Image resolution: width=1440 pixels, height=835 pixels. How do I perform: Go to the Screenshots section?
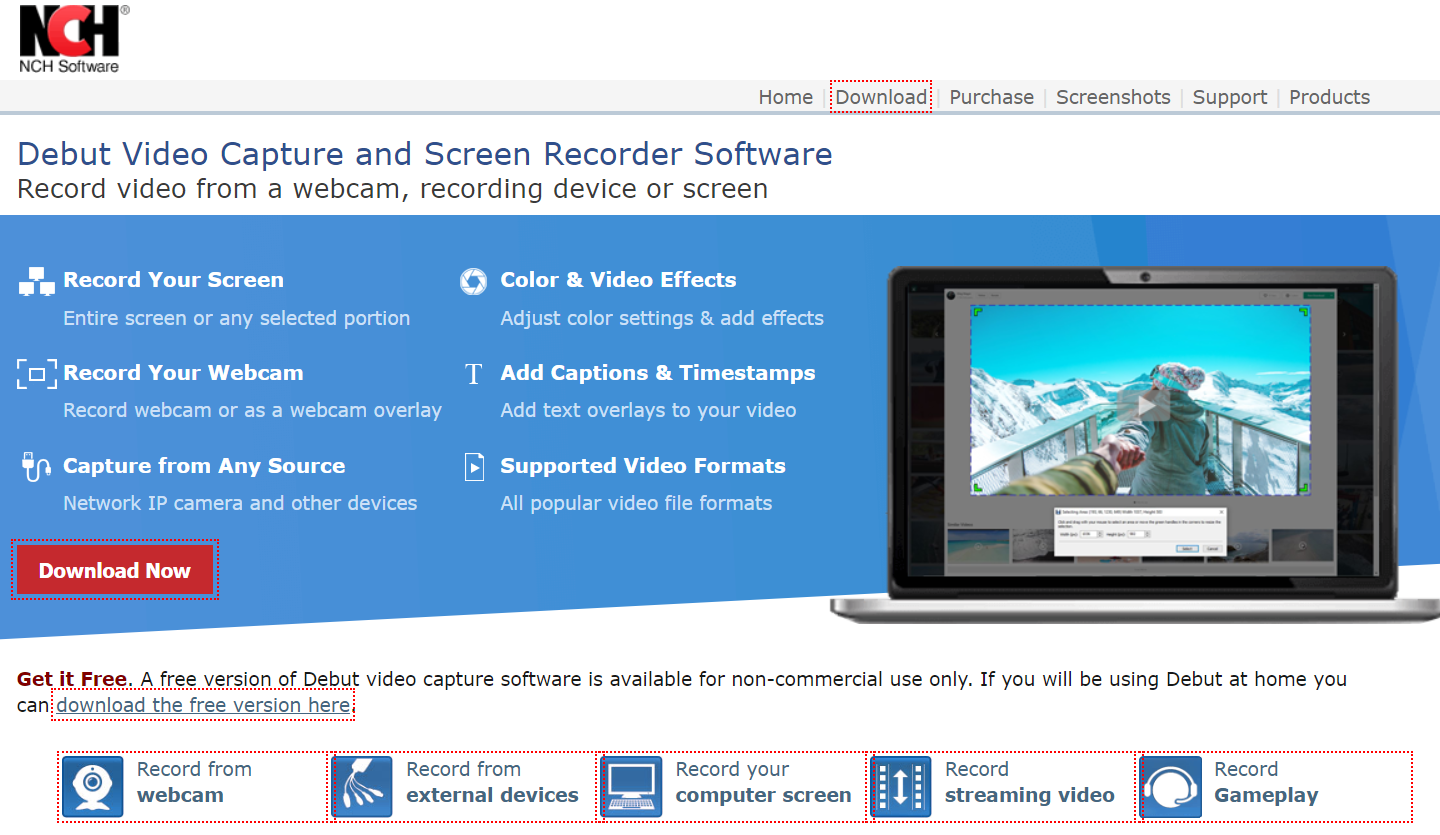pyautogui.click(x=1113, y=97)
